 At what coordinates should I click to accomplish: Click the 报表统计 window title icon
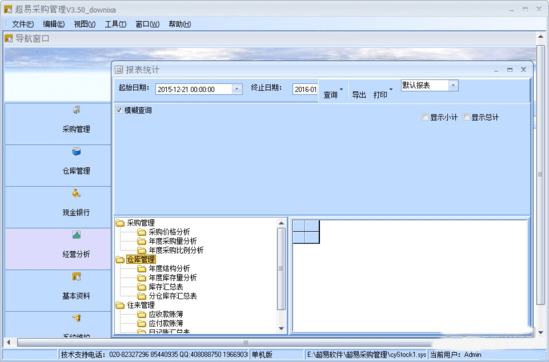(x=119, y=70)
